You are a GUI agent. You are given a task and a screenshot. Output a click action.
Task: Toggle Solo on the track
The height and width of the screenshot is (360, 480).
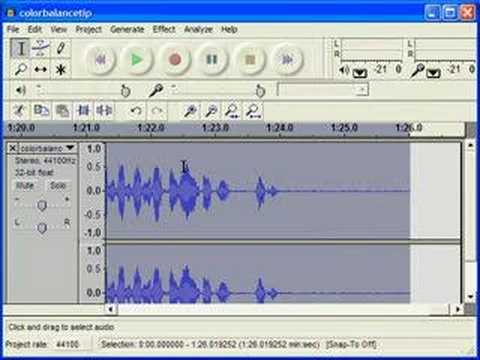coord(58,186)
